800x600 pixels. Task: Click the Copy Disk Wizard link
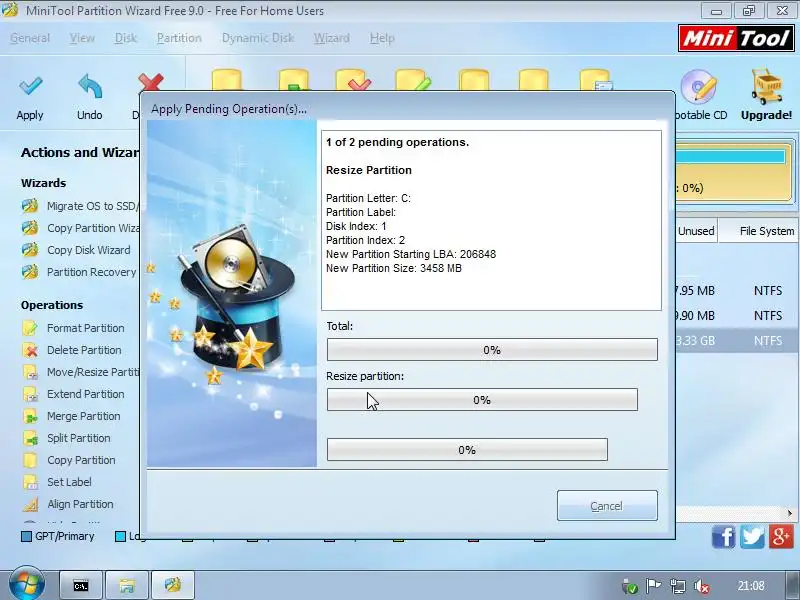[x=89, y=250]
